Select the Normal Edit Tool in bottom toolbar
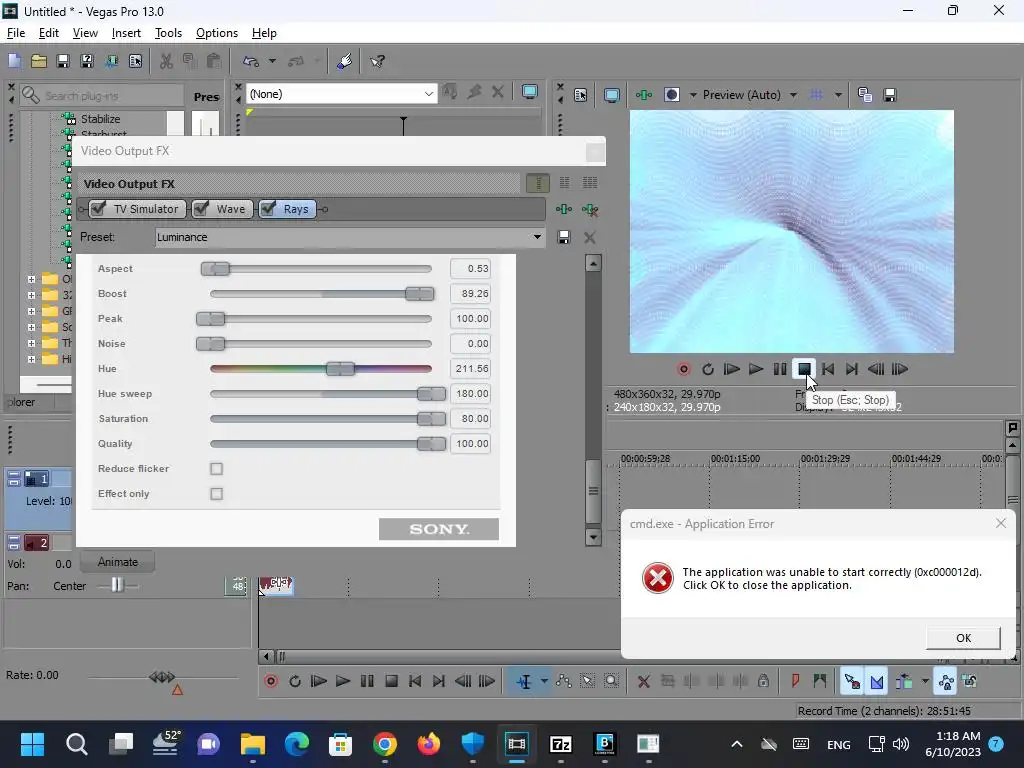This screenshot has height=768, width=1024. [524, 681]
